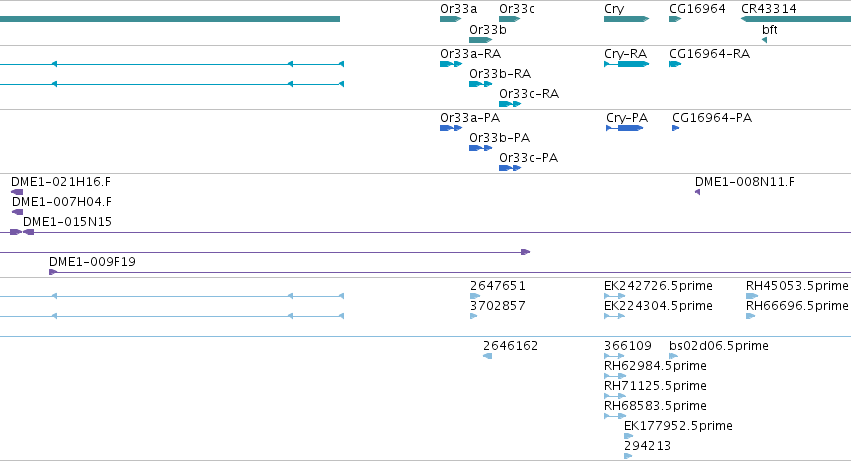Select the Or33a gene label
The width and height of the screenshot is (851, 461).
click(x=459, y=9)
